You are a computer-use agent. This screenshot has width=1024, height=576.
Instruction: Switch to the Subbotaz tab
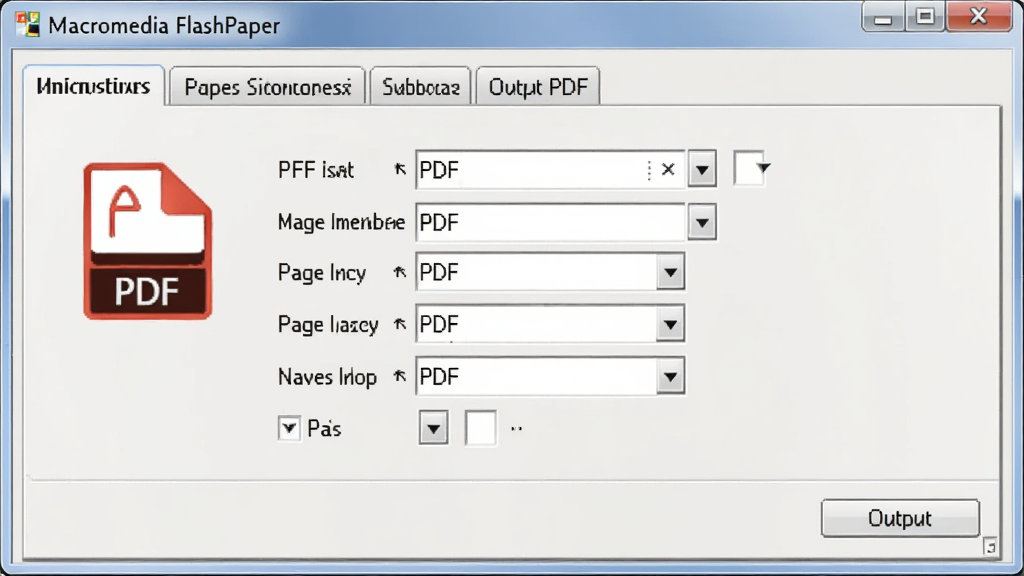[421, 87]
